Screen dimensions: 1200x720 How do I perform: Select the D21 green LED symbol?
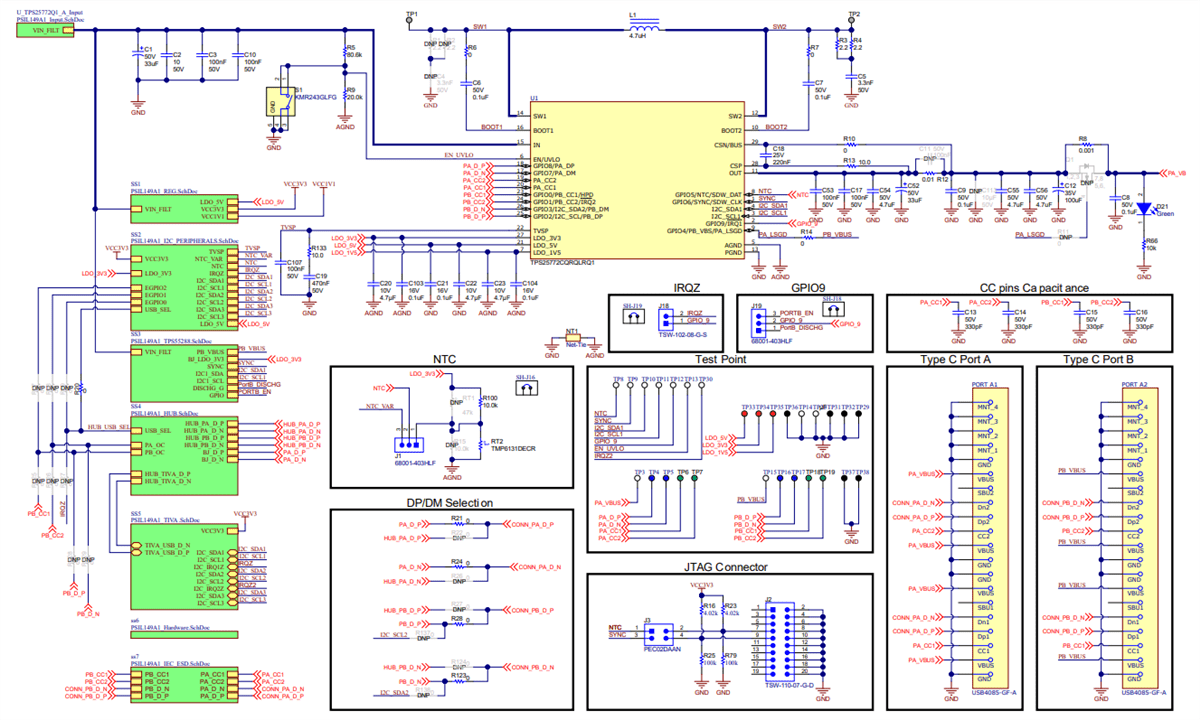tap(1145, 211)
